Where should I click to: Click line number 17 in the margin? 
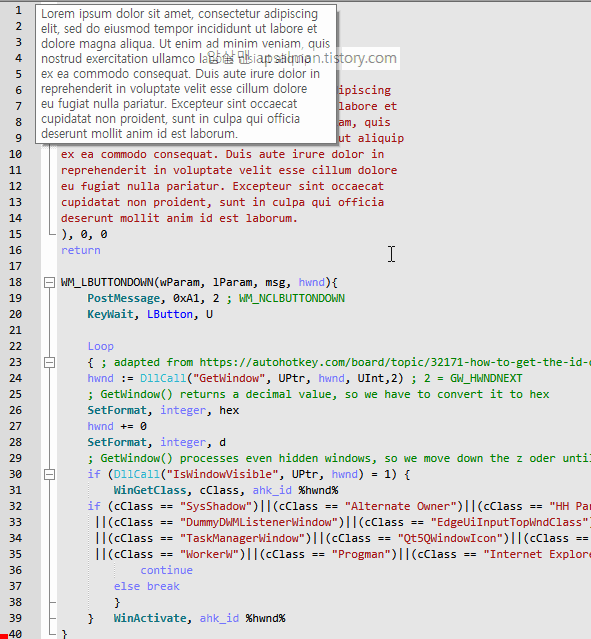15,266
